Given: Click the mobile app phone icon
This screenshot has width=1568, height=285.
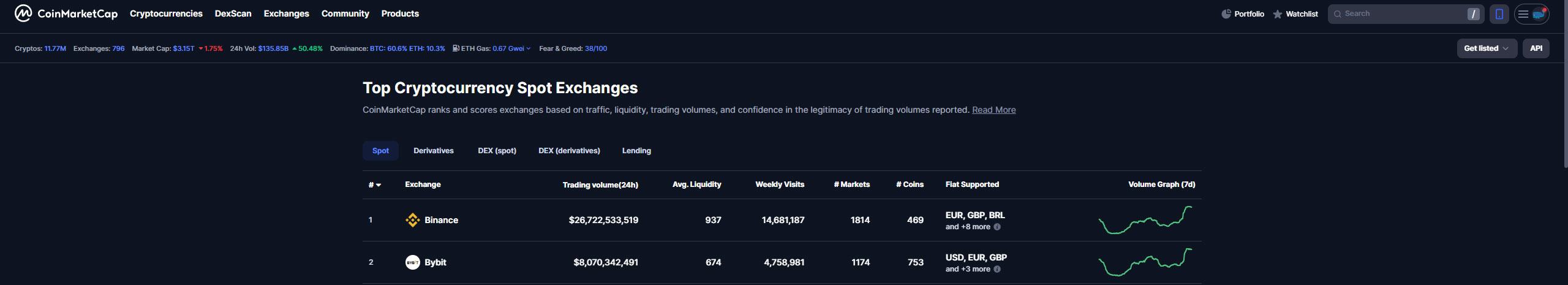Looking at the screenshot, I should 1499,14.
